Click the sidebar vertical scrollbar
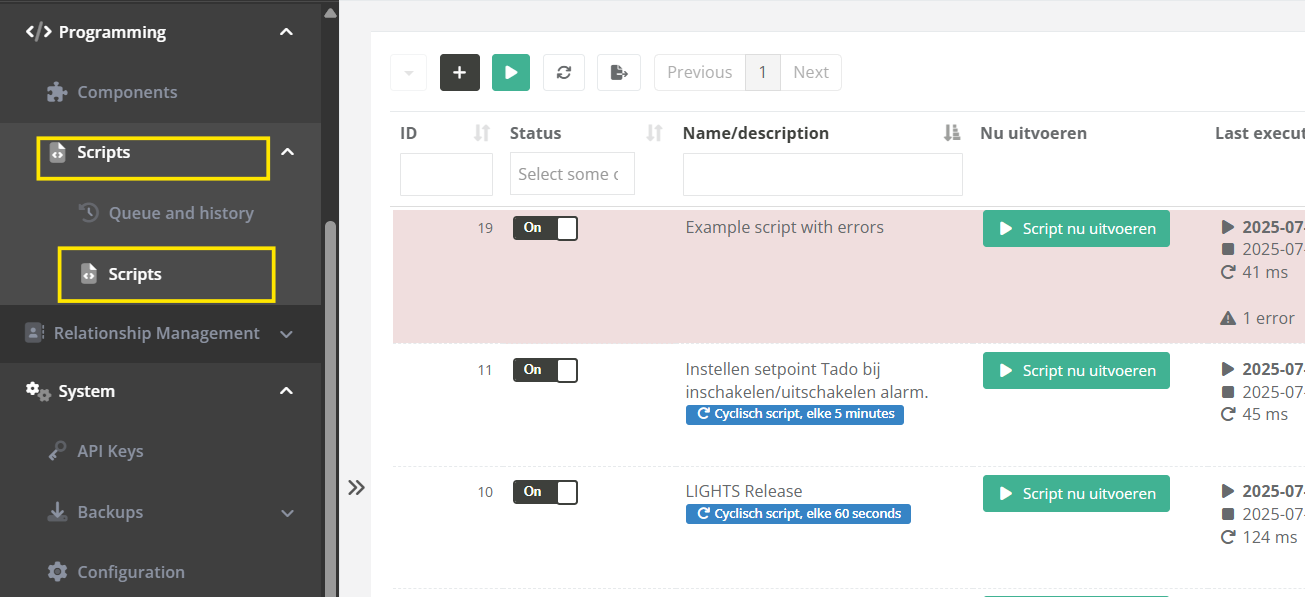The image size is (1305, 597). [330, 400]
